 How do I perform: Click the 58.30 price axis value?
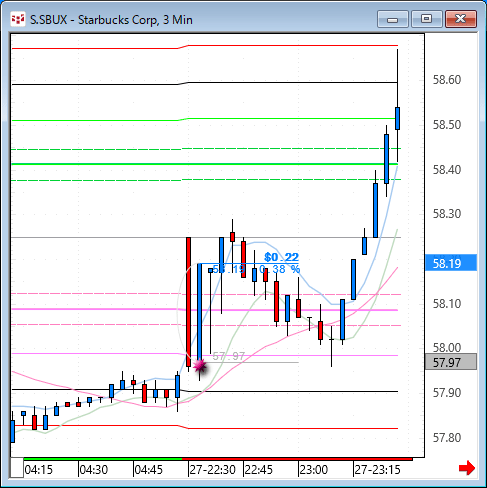(x=447, y=214)
